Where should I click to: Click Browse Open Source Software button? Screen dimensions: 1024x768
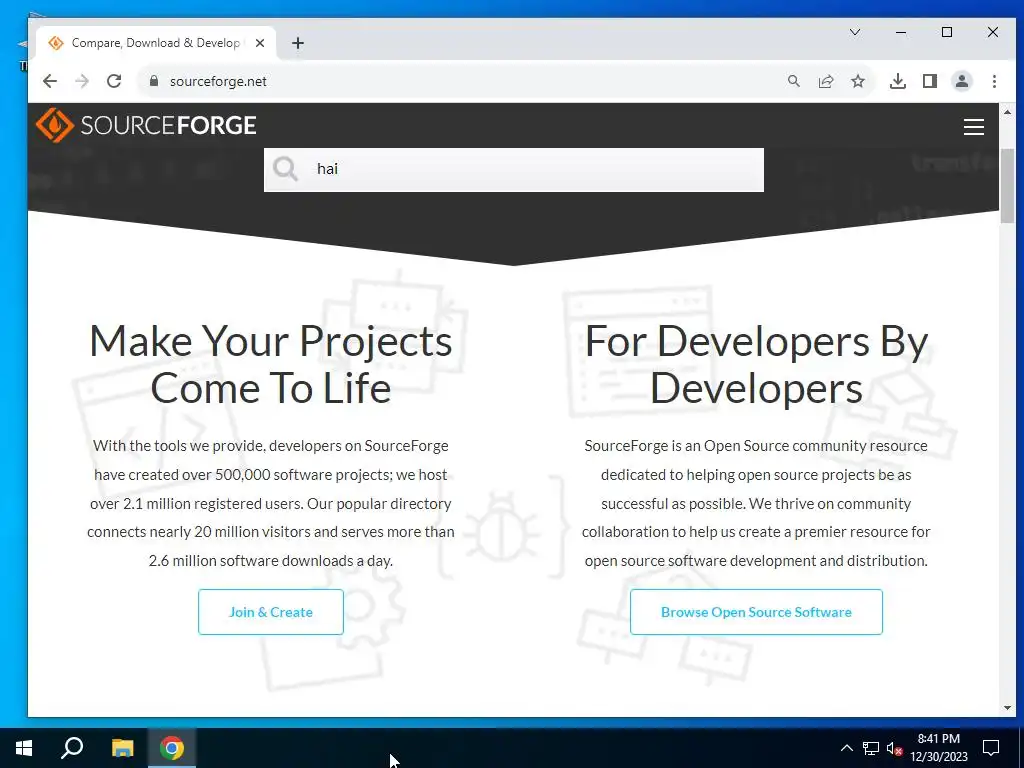756,612
